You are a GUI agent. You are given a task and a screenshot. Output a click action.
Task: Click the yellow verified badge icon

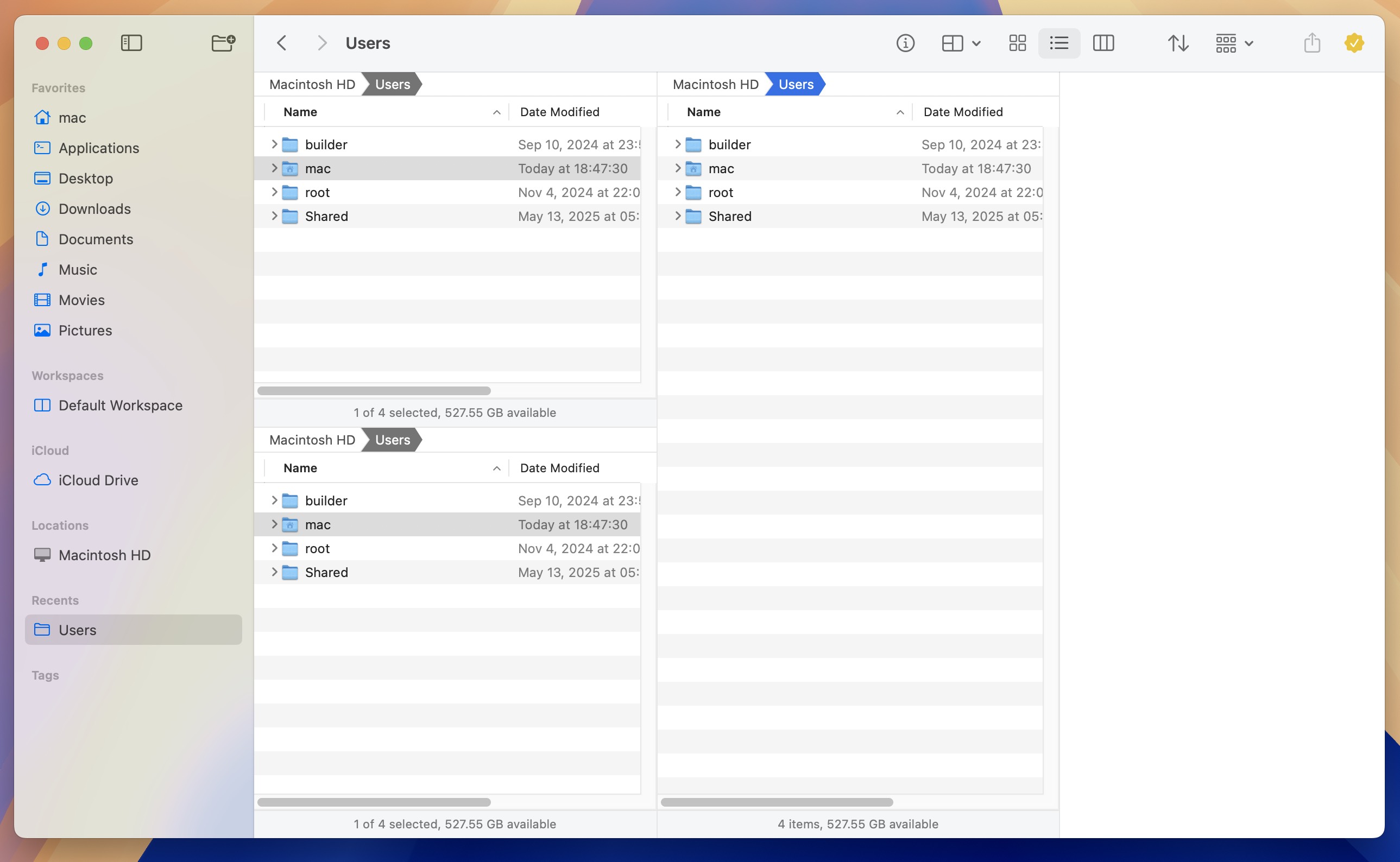point(1354,43)
